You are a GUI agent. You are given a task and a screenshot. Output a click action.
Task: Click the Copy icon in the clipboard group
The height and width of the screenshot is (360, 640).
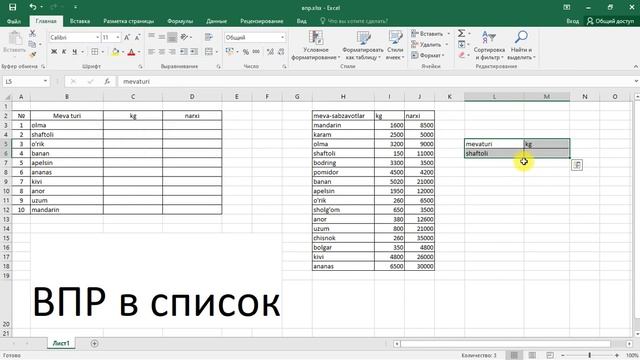click(33, 44)
